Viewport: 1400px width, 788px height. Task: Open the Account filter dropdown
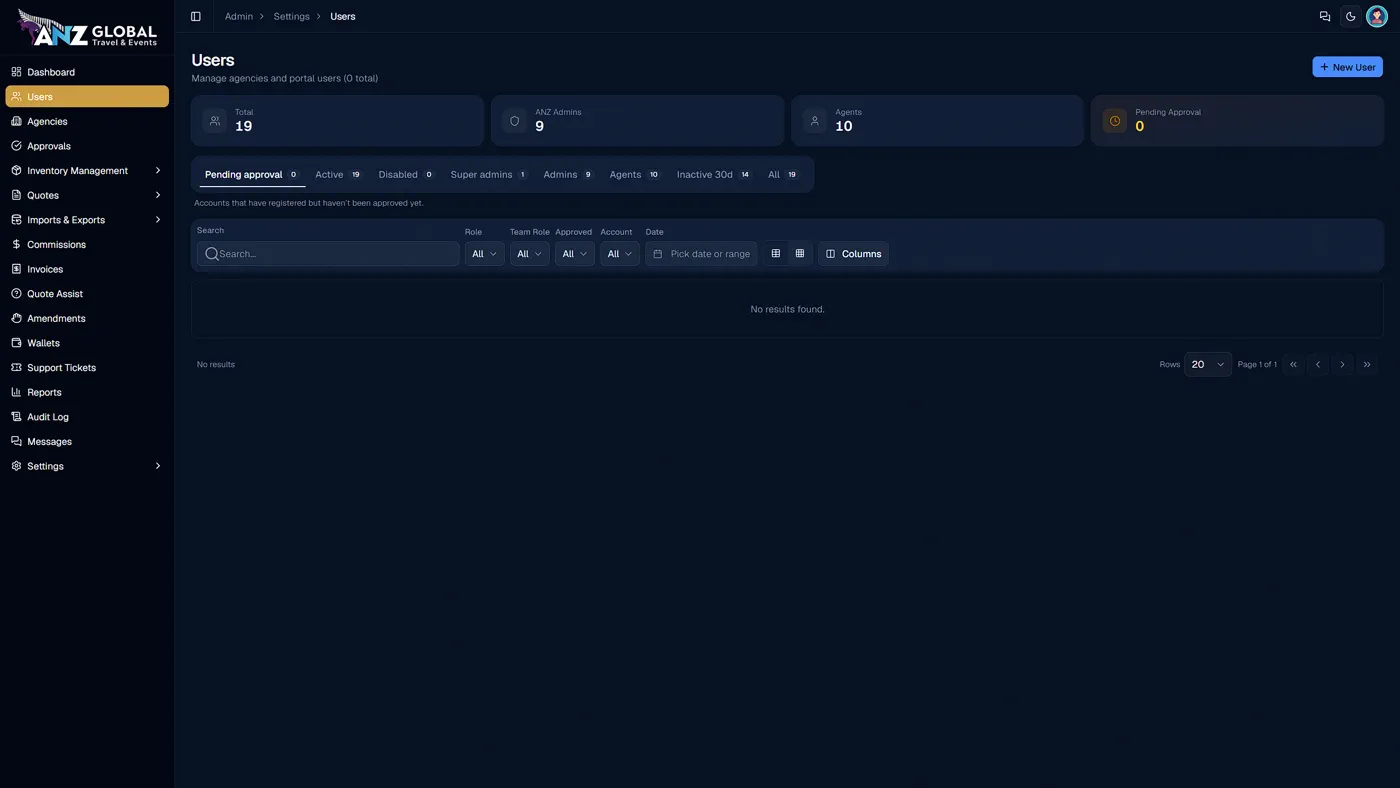tap(620, 254)
